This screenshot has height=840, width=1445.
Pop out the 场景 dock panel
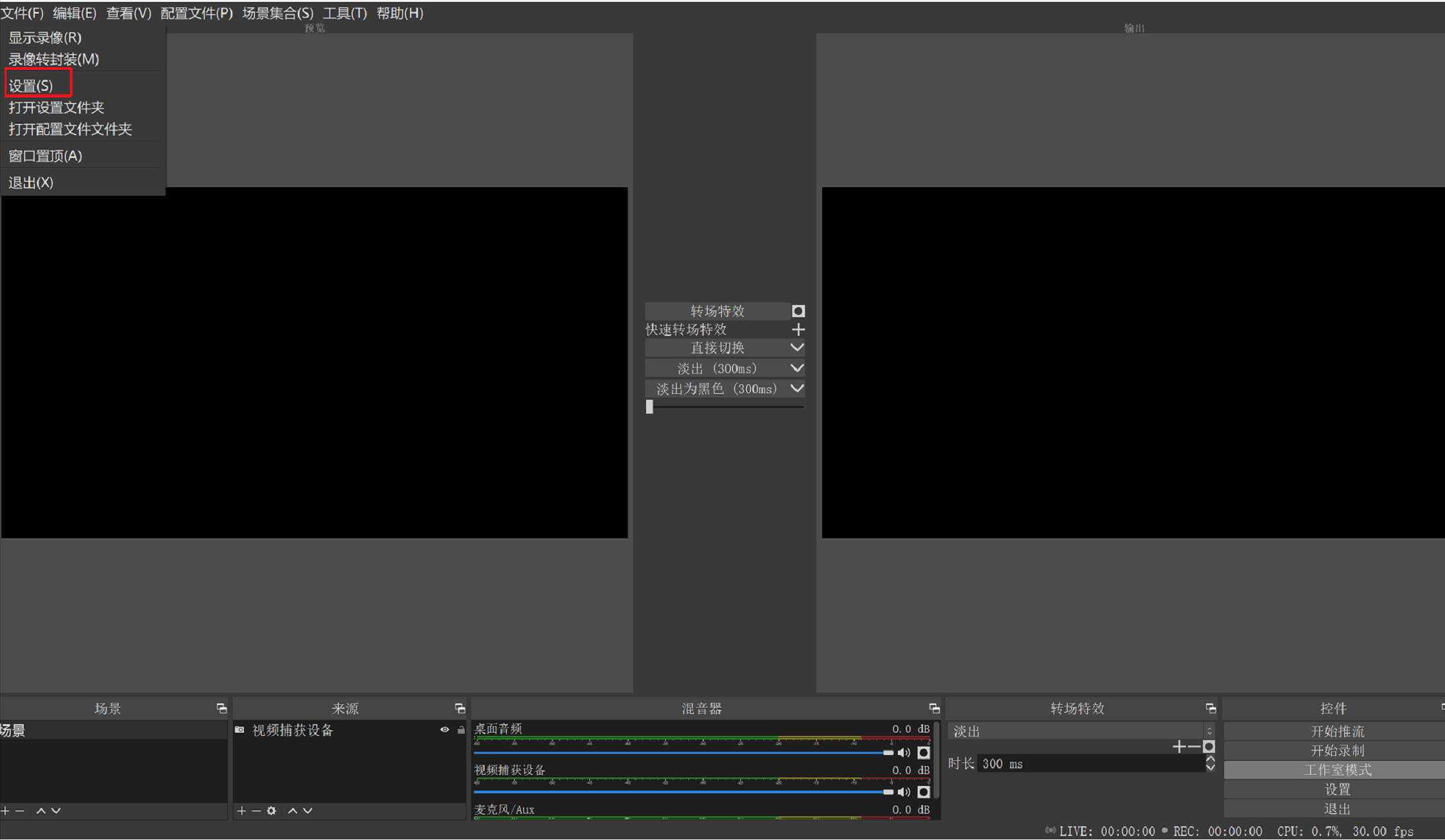221,708
